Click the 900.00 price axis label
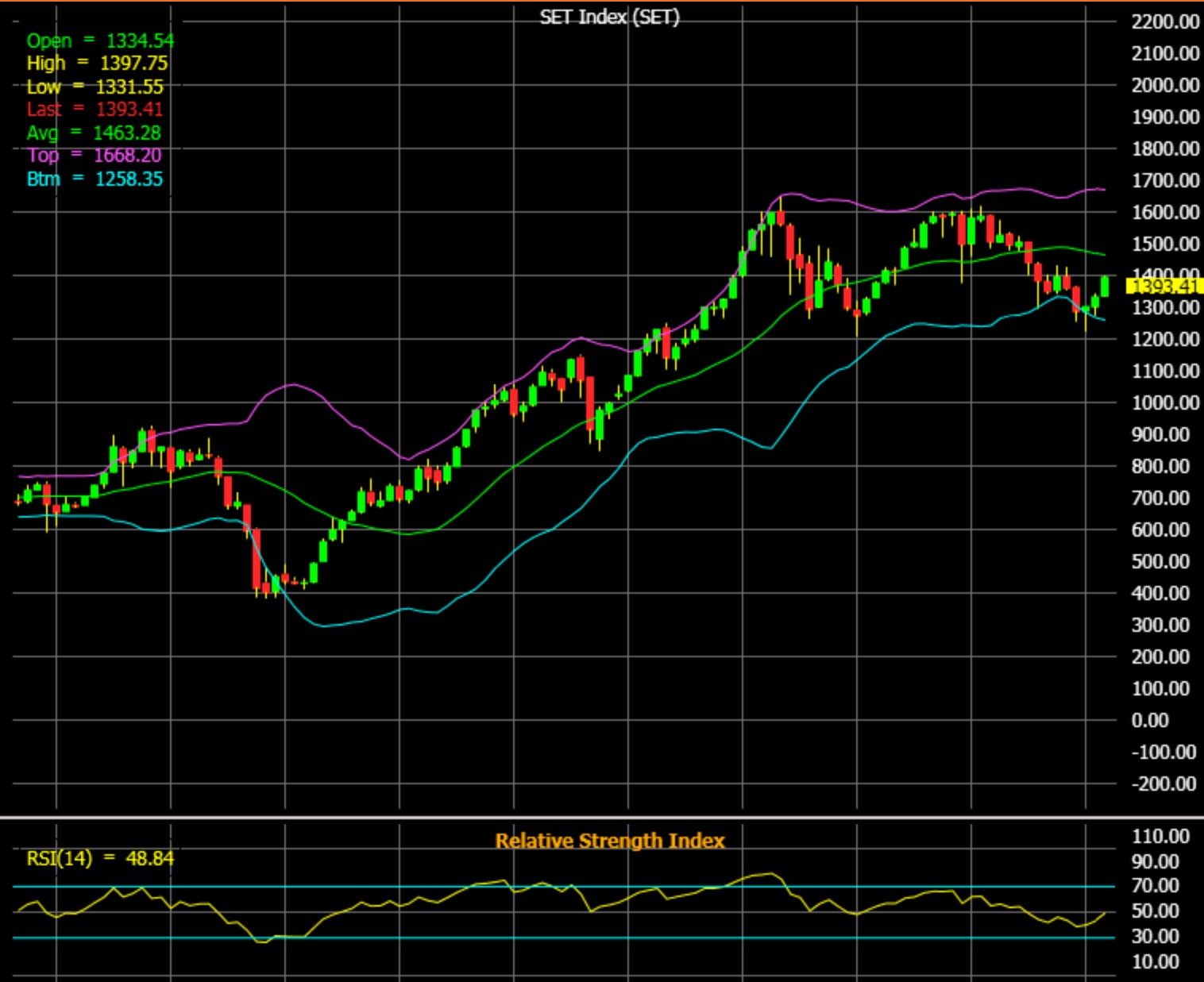 pos(1160,434)
